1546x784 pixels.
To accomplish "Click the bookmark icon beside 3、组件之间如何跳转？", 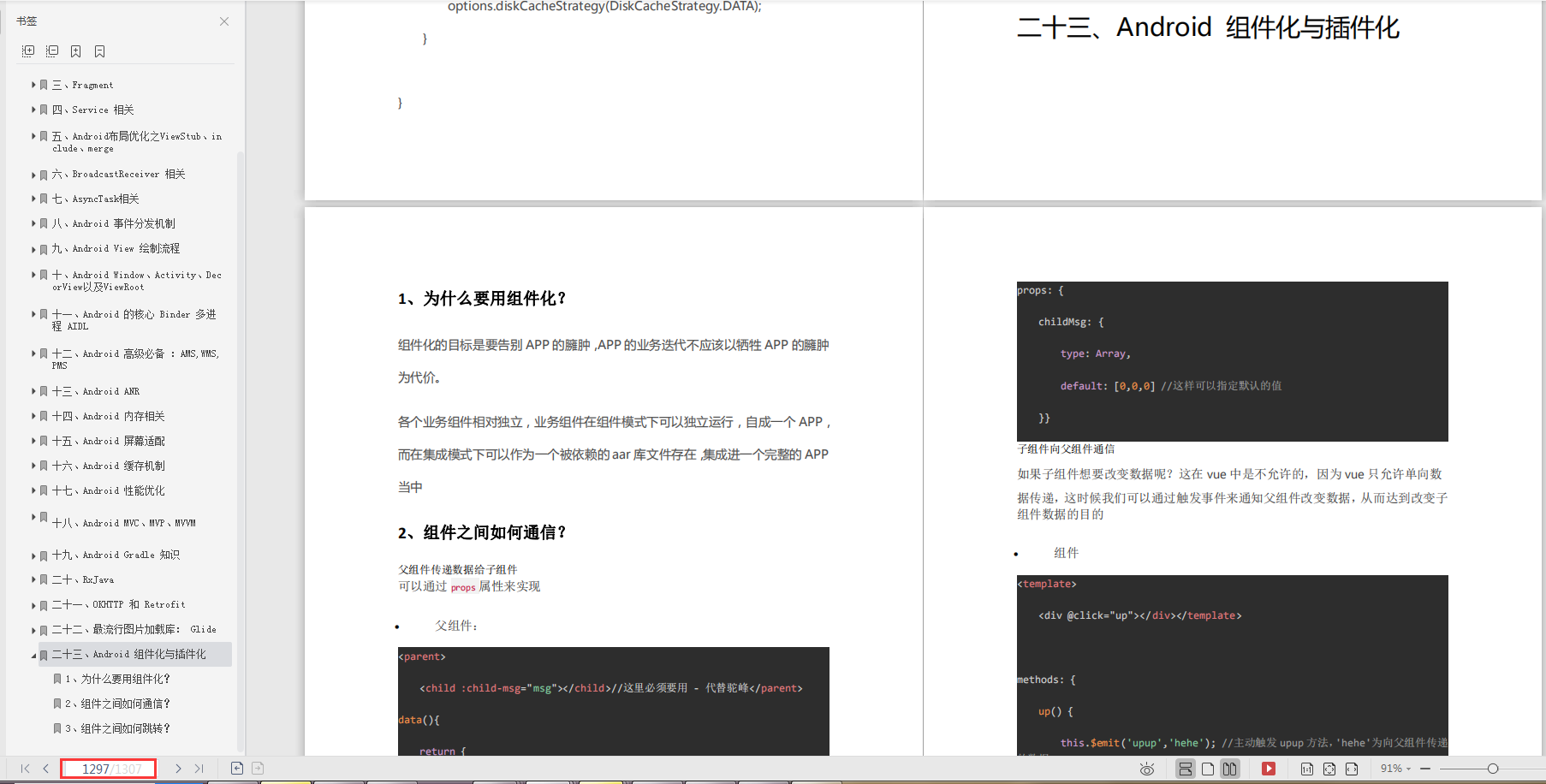I will [57, 728].
